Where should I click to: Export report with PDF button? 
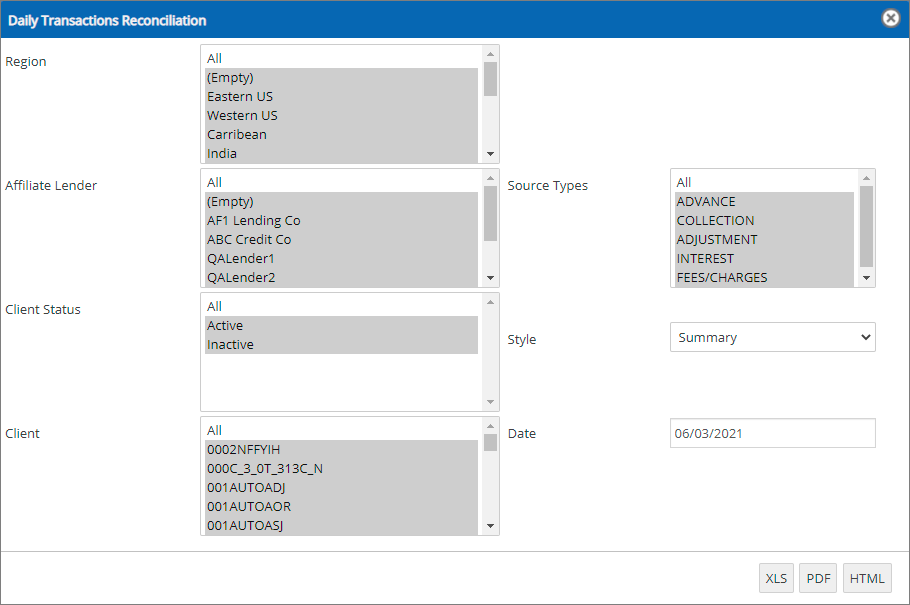point(818,578)
